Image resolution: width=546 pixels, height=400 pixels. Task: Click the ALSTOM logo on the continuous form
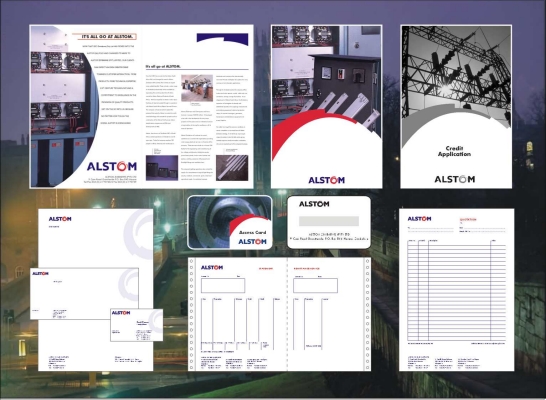tap(212, 267)
